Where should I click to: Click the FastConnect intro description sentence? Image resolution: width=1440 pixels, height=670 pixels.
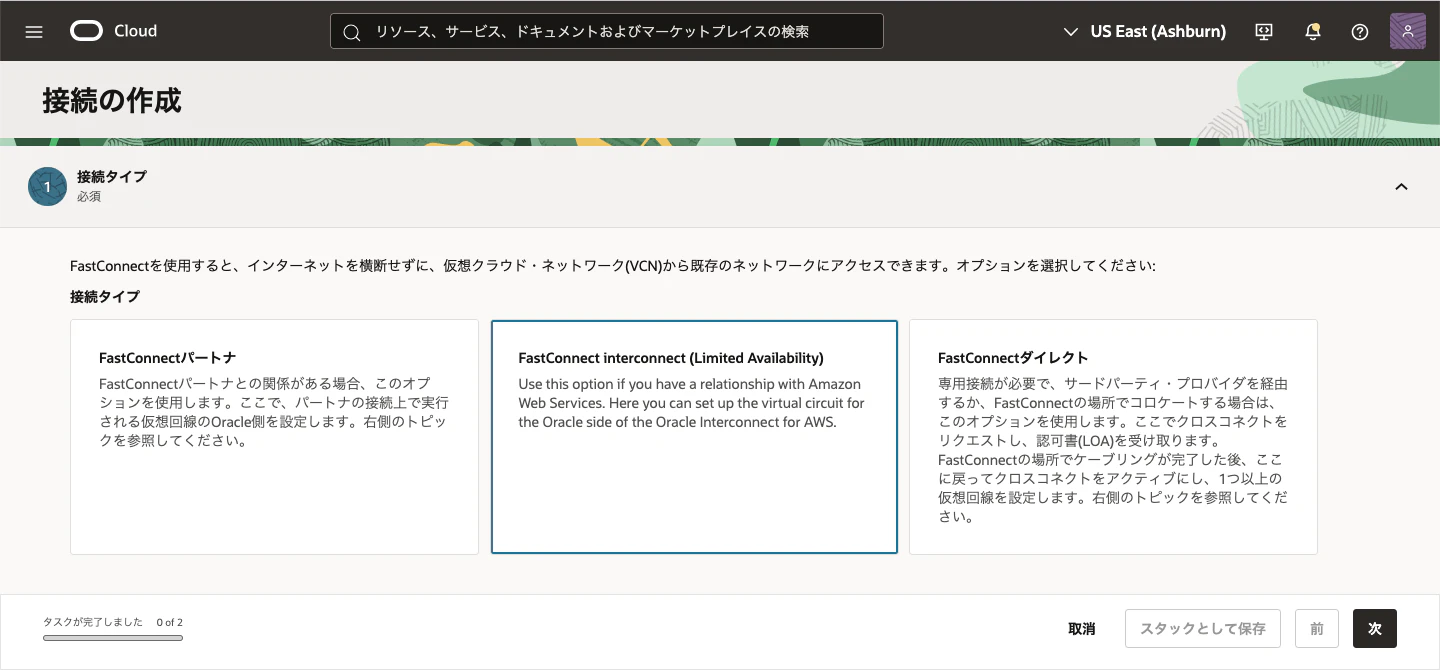(613, 267)
